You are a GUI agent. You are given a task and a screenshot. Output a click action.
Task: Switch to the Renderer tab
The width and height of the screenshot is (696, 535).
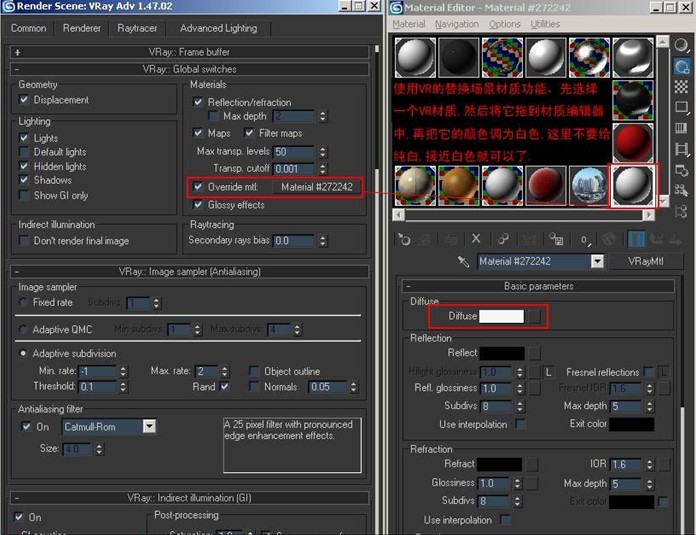pos(82,28)
